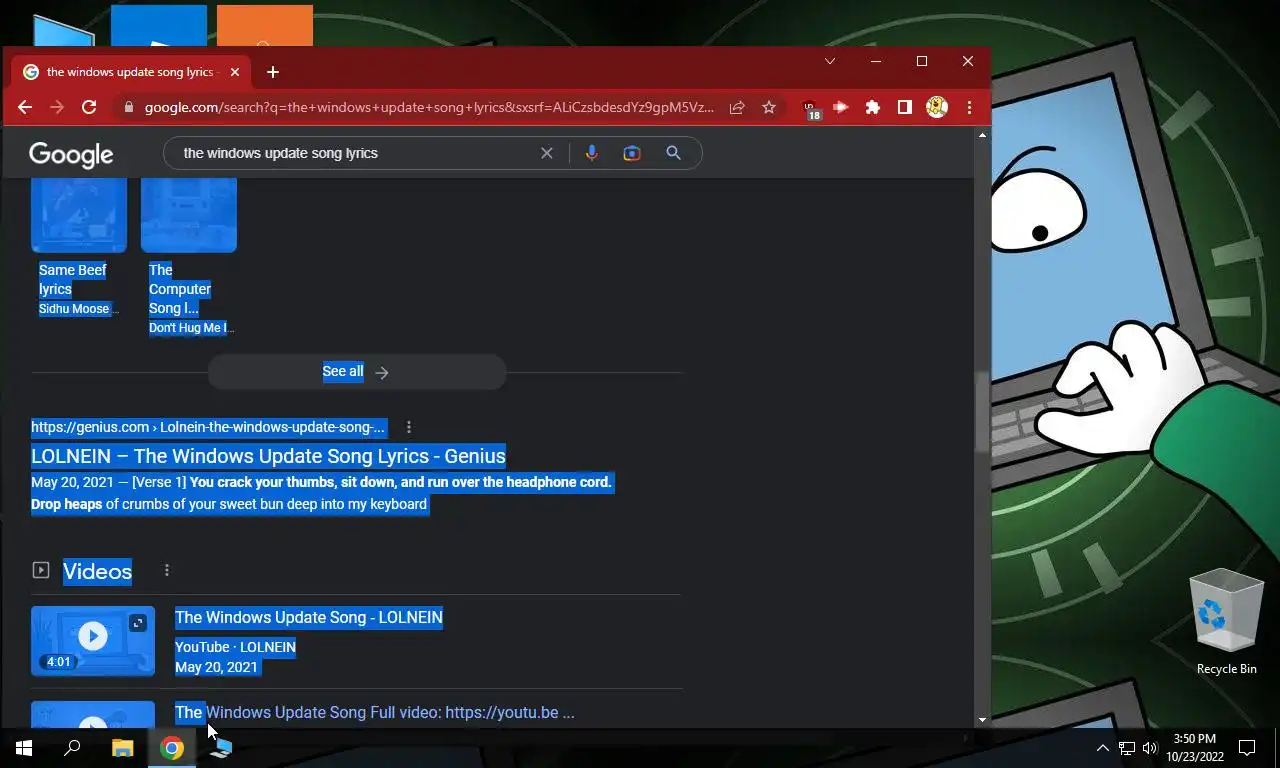
Task: Bookmark this tab with star icon
Action: click(769, 107)
